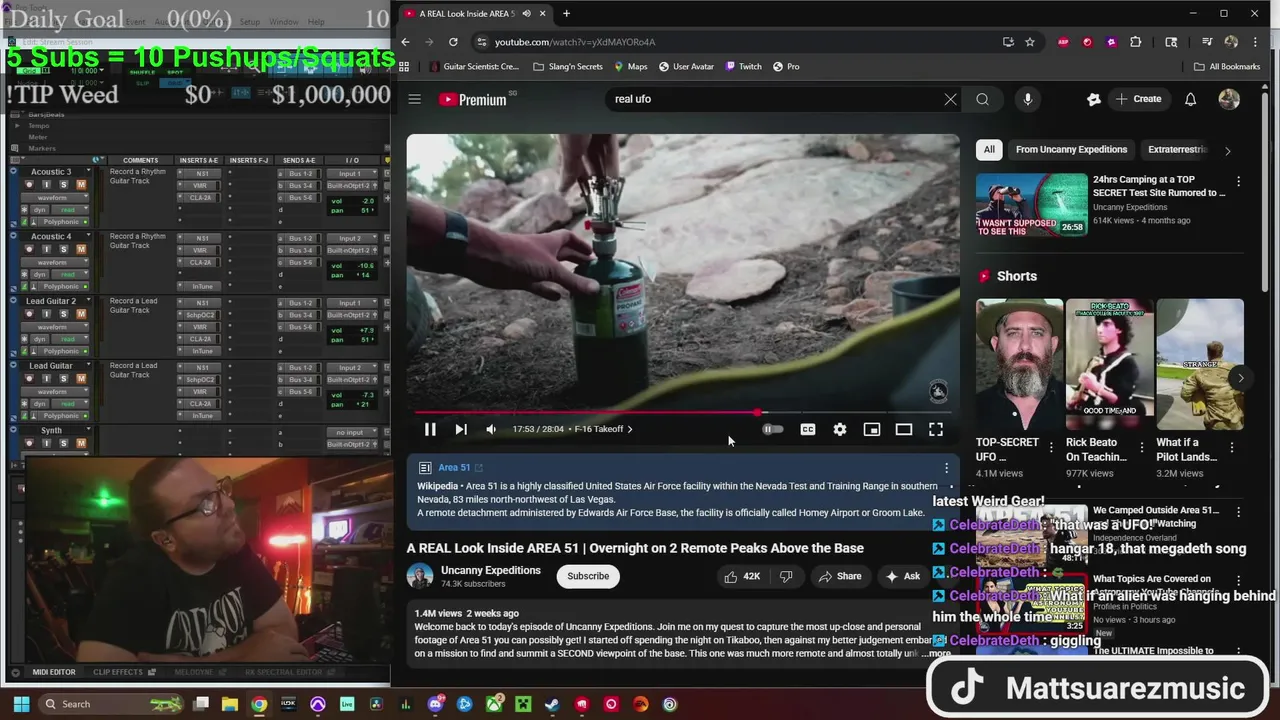
Task: Open YouTube notifications bell
Action: click(1190, 99)
